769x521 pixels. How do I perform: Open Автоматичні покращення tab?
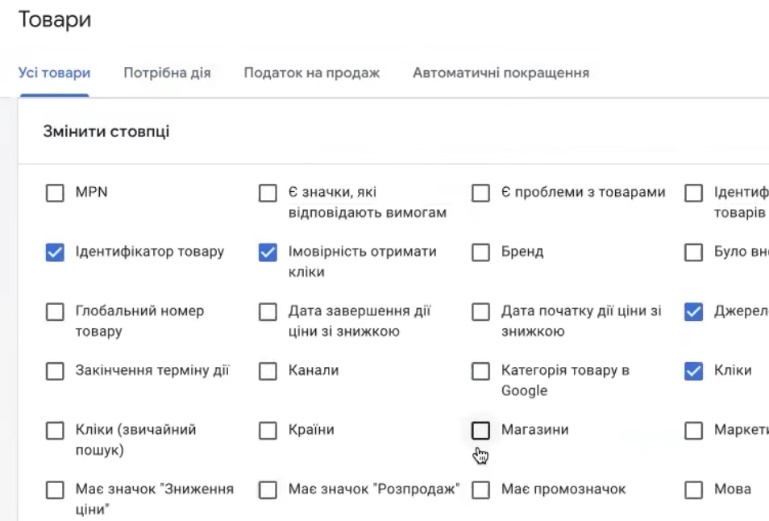[x=501, y=73]
